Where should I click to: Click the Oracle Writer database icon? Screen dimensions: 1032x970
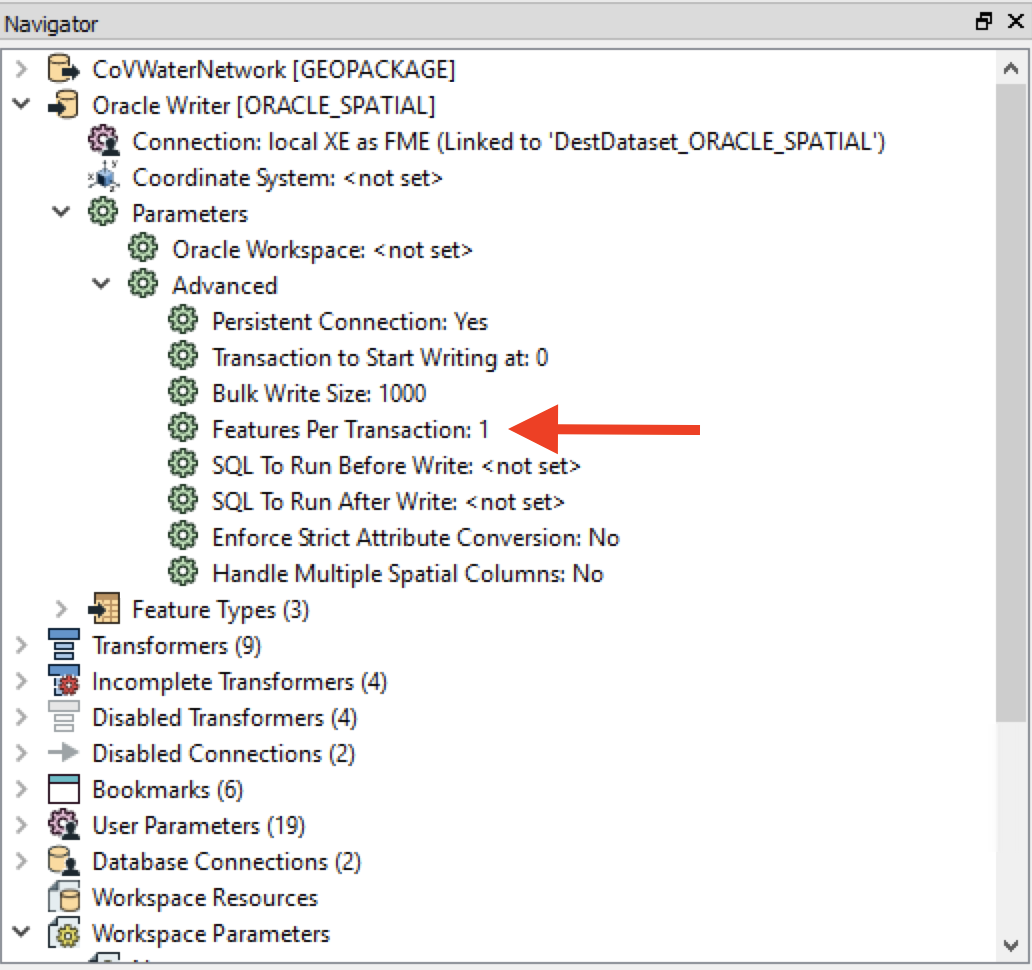tap(64, 105)
